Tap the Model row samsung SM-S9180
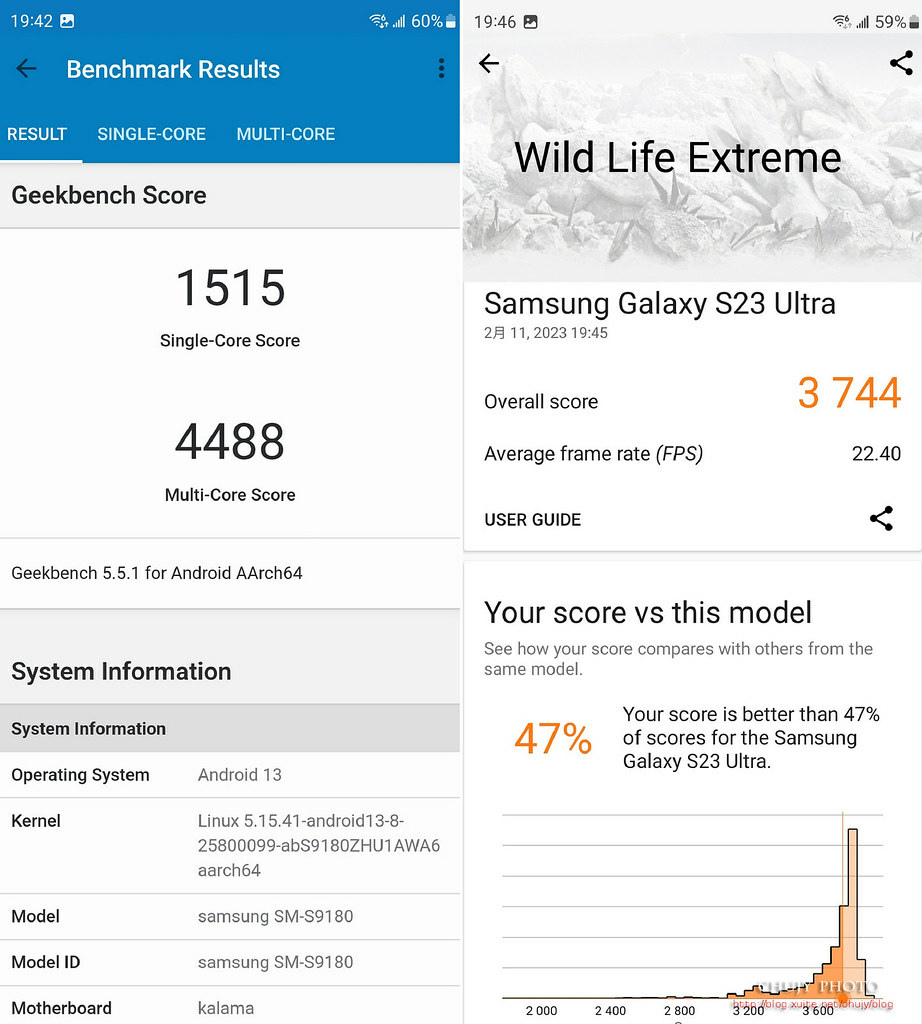922x1024 pixels. click(230, 916)
